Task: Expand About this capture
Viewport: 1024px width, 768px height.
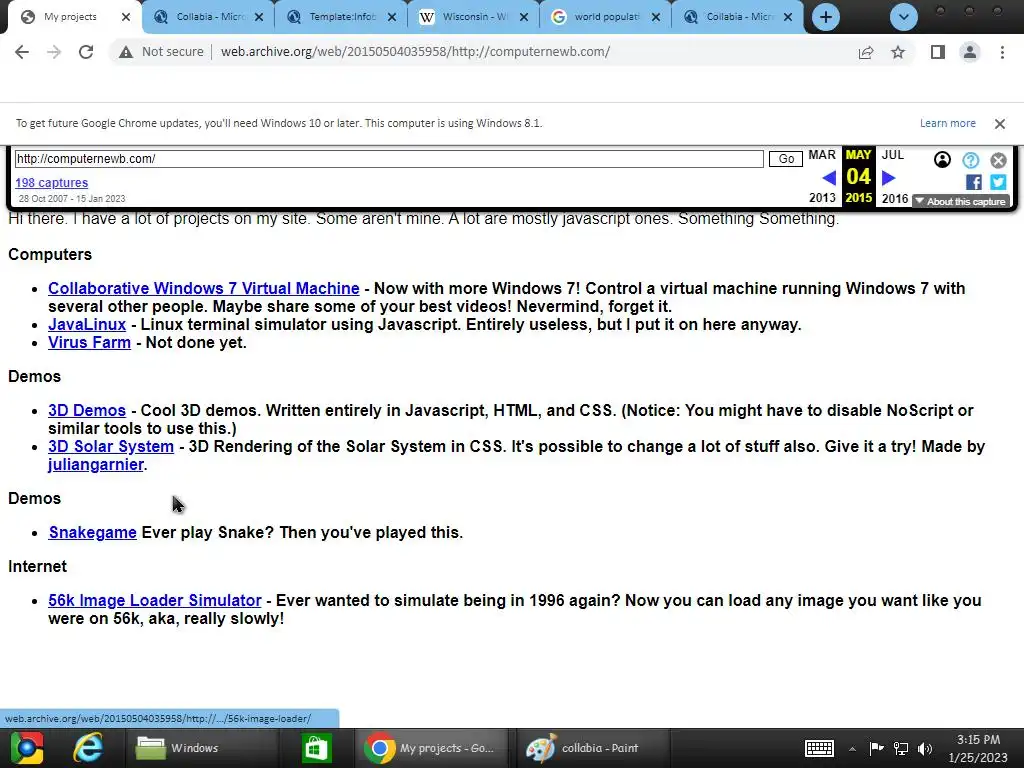Action: pos(961,201)
